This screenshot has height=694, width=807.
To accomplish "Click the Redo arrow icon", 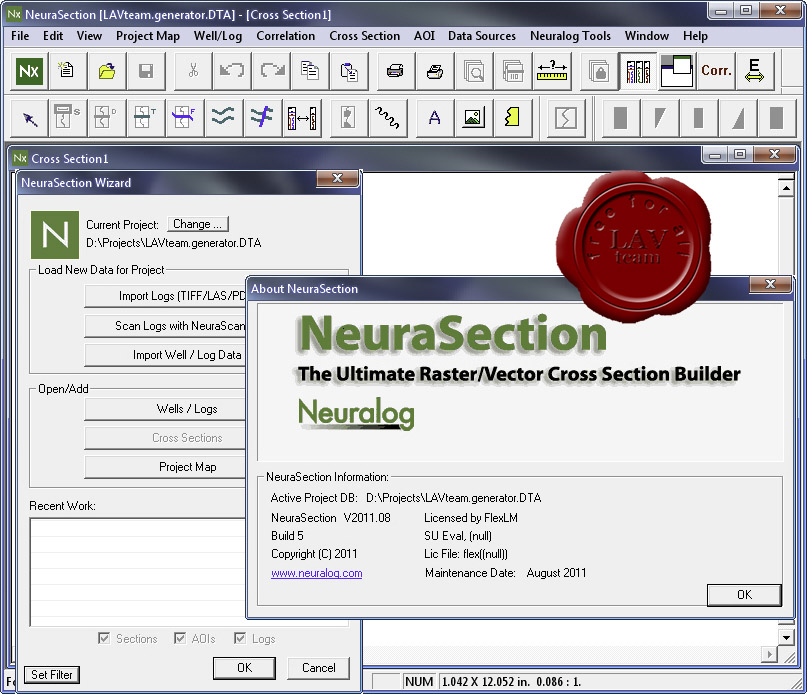I will [x=272, y=71].
